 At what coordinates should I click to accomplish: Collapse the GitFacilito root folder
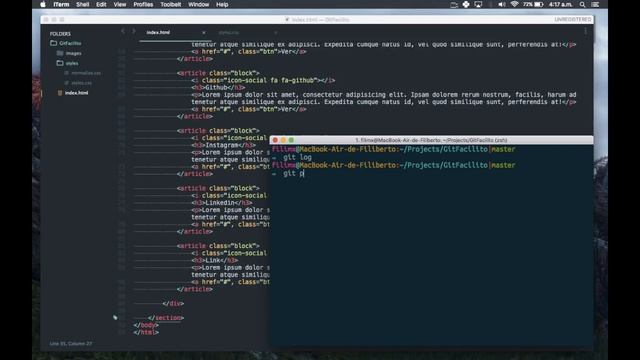(x=65, y=43)
